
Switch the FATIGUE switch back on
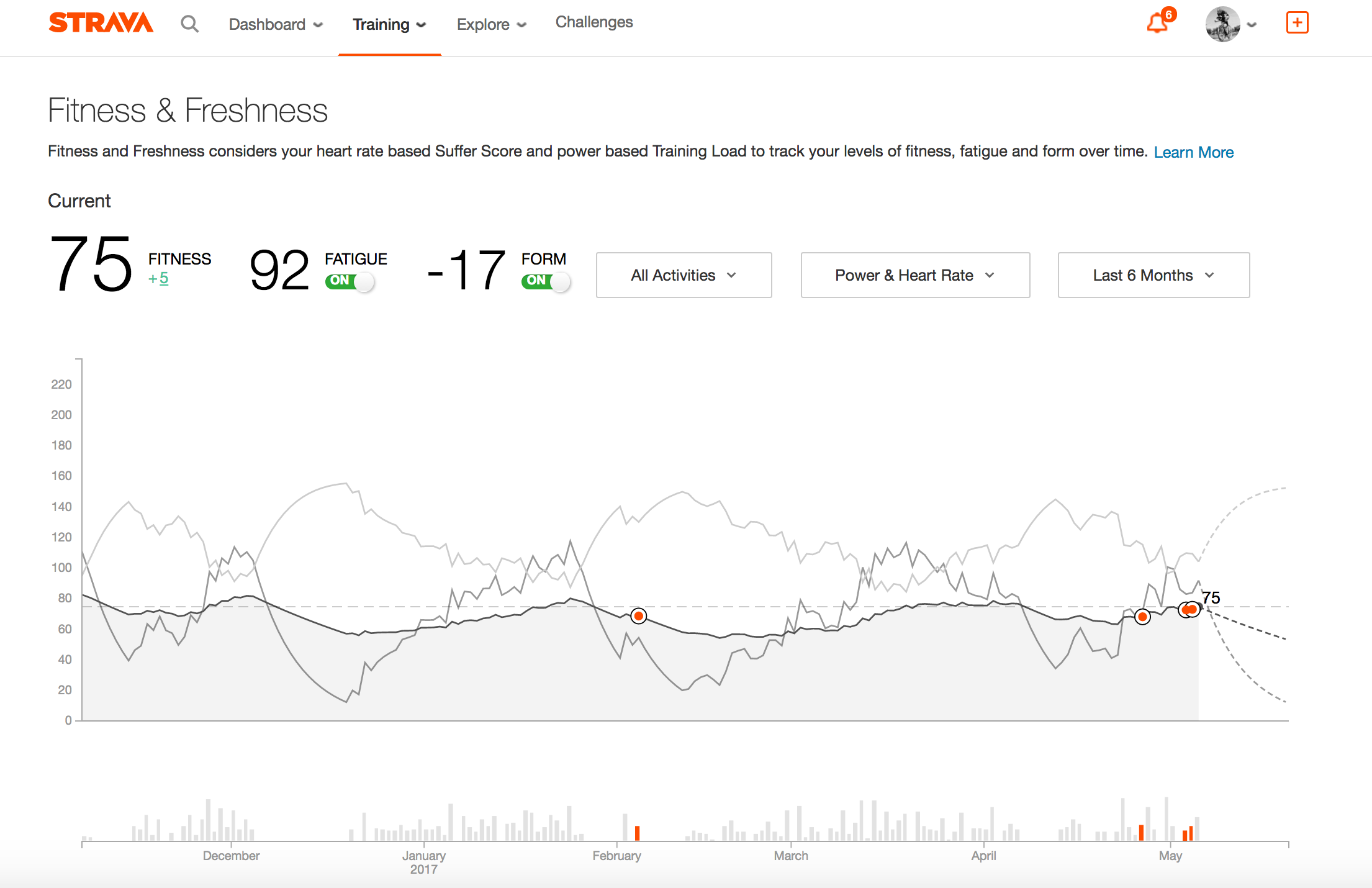coord(350,281)
